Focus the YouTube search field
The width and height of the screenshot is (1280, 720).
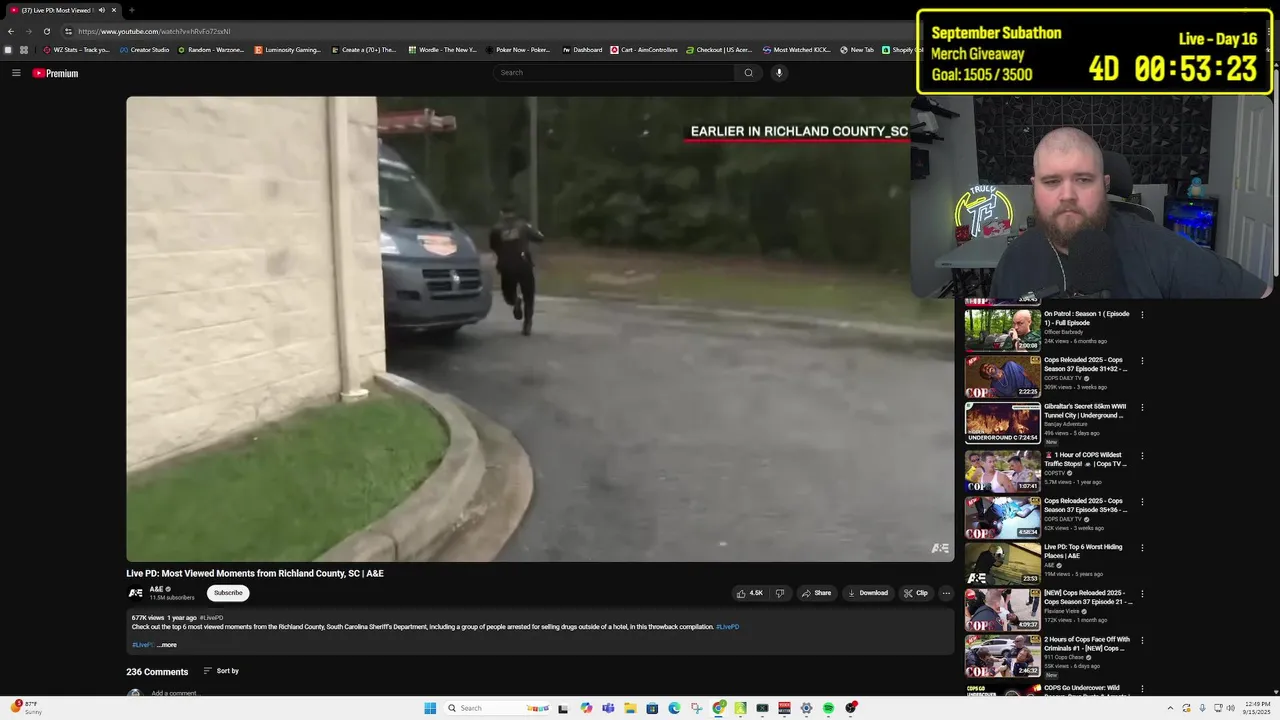615,73
